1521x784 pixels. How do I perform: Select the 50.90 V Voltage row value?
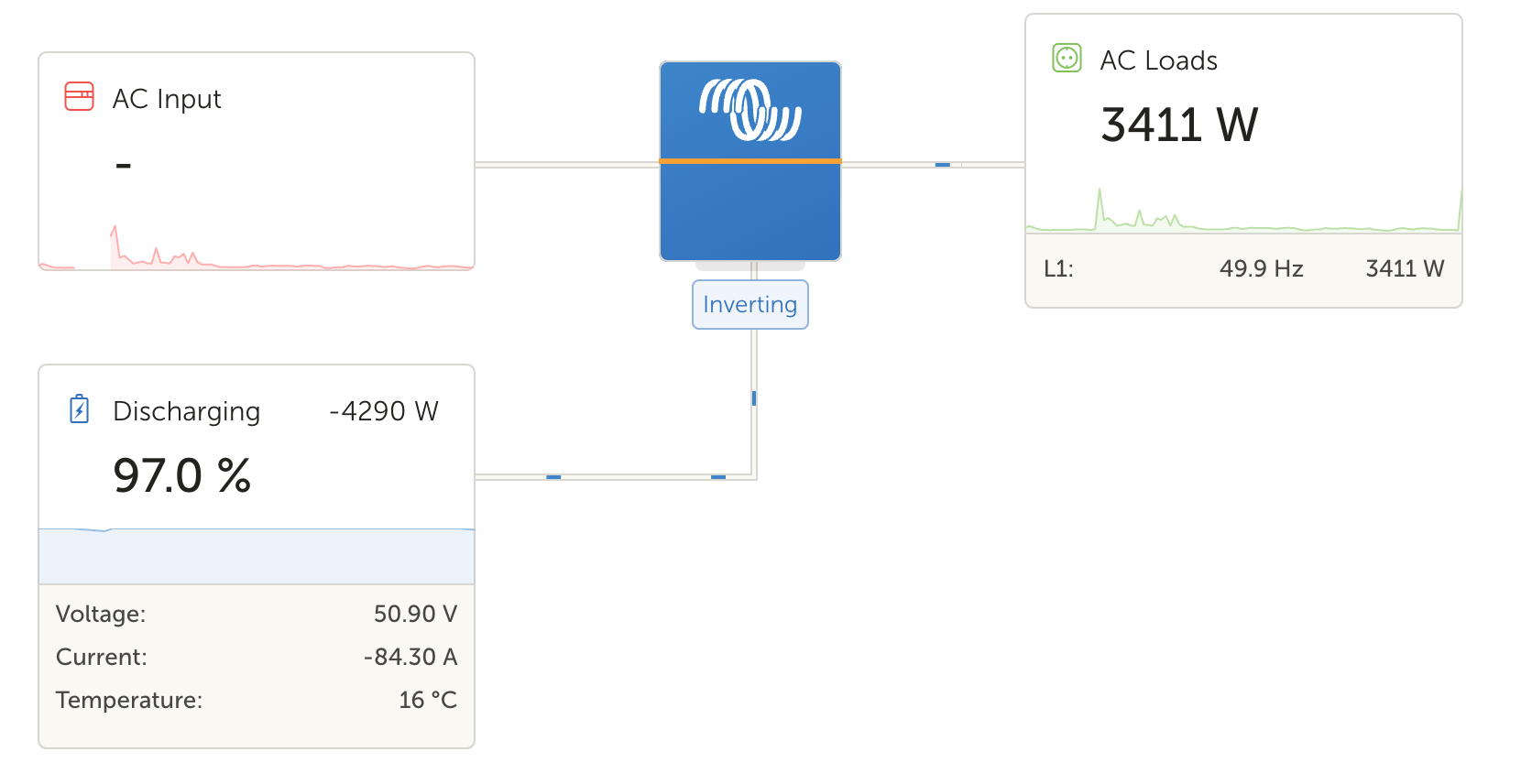point(415,614)
